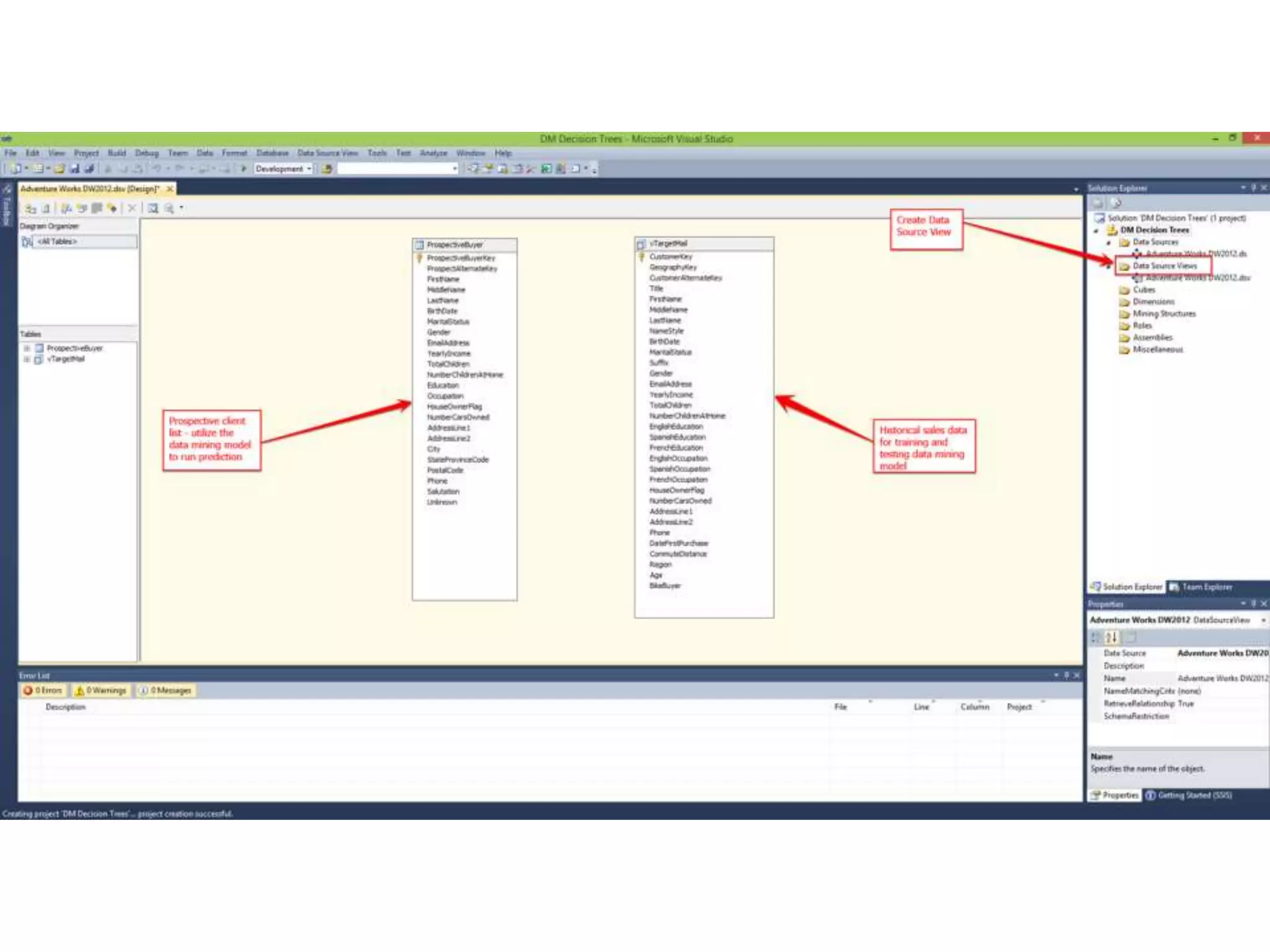
Task: Click the Zoom magnifier icon in DSV toolbar
Action: coord(169,208)
